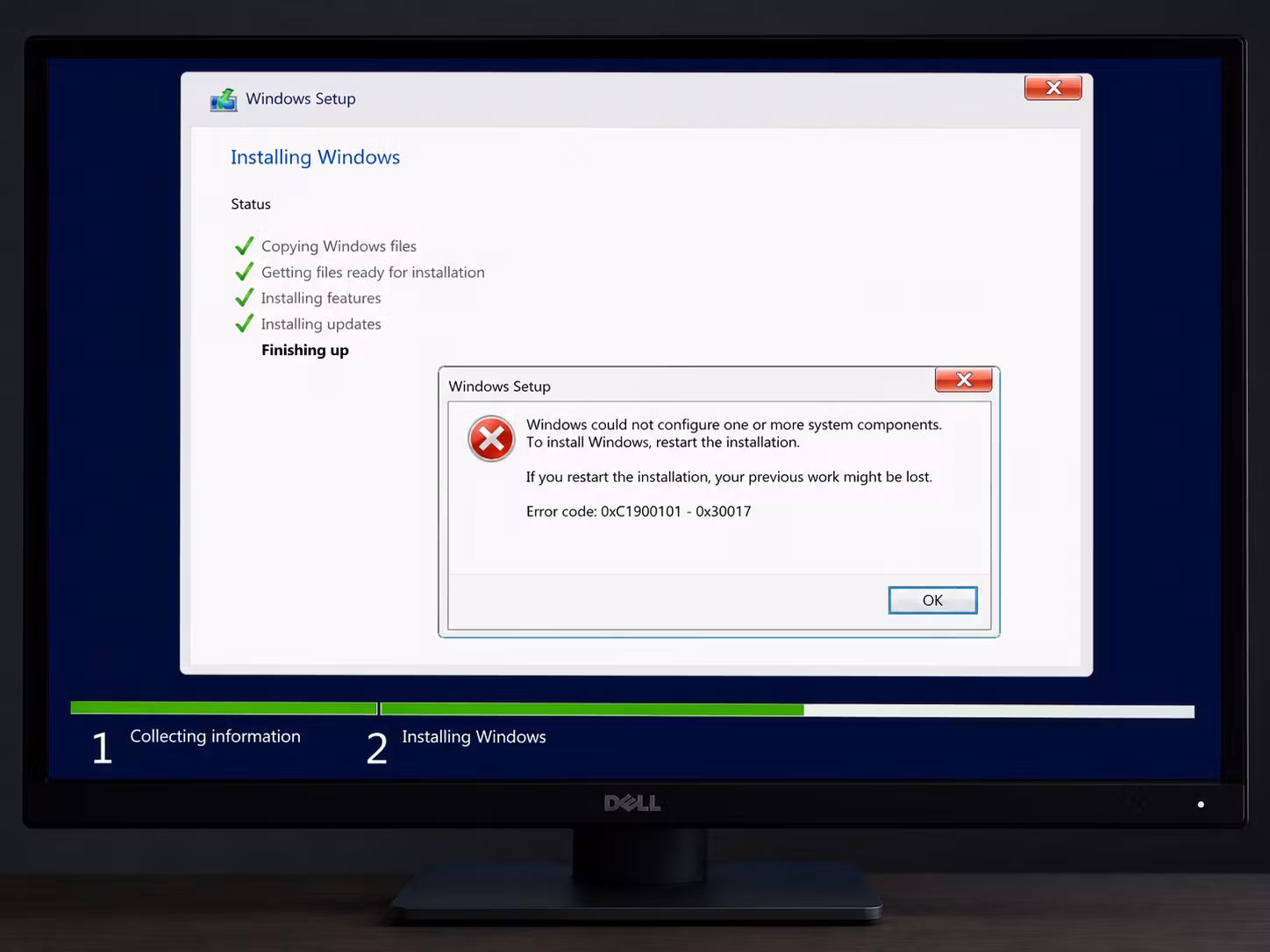The height and width of the screenshot is (952, 1270).
Task: Click the Windows Setup title bar icon
Action: [x=224, y=100]
